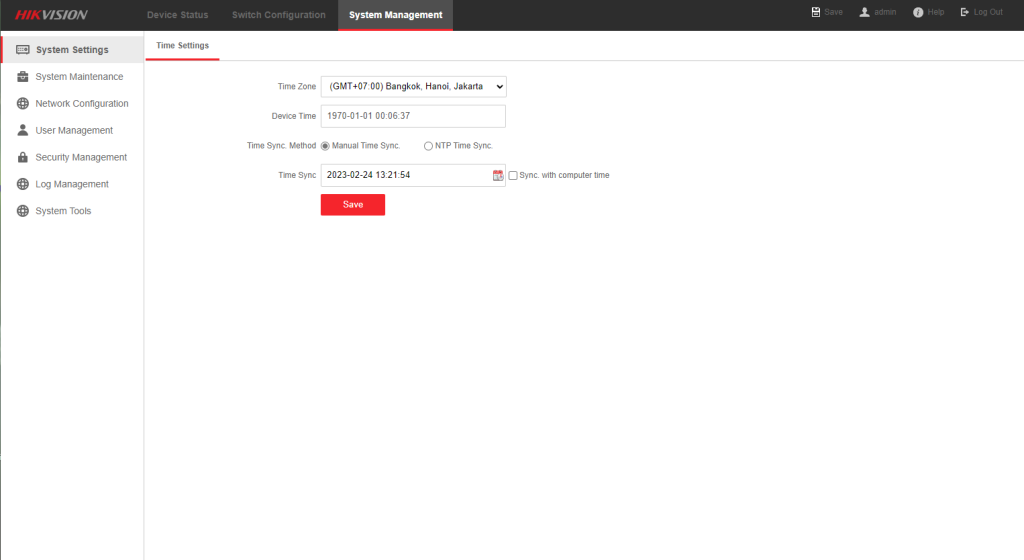1024x560 pixels.
Task: Switch to Device Status tab
Action: point(178,14)
